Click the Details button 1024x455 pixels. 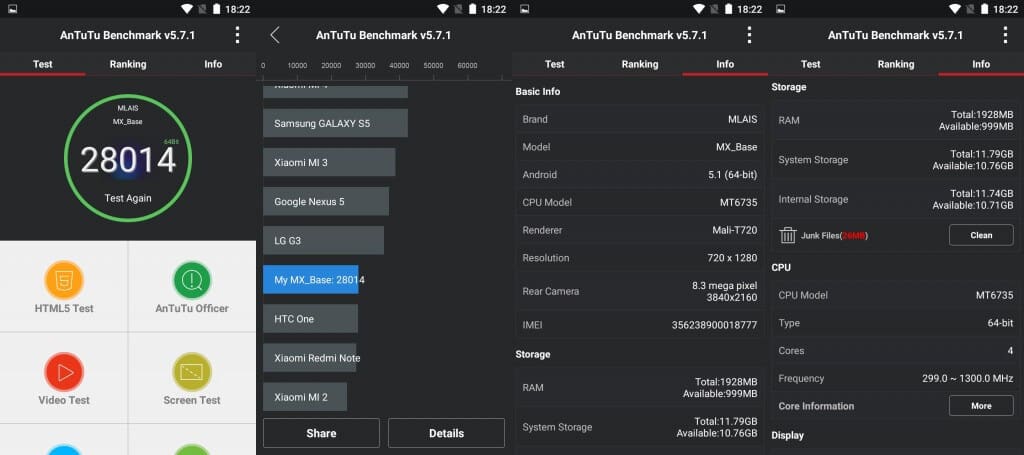click(x=447, y=433)
